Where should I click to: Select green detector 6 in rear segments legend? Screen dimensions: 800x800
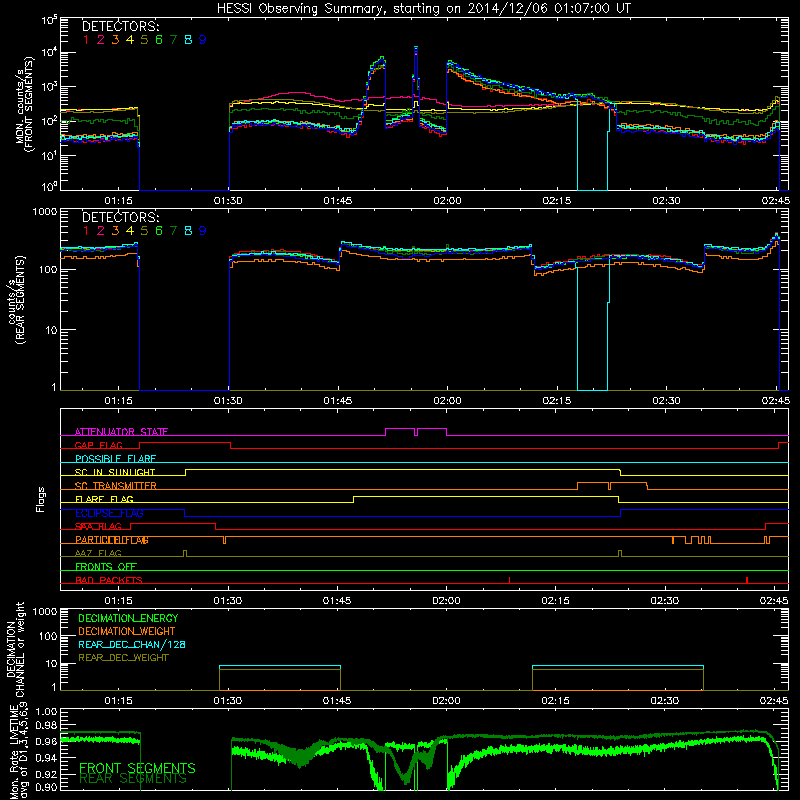pos(159,231)
